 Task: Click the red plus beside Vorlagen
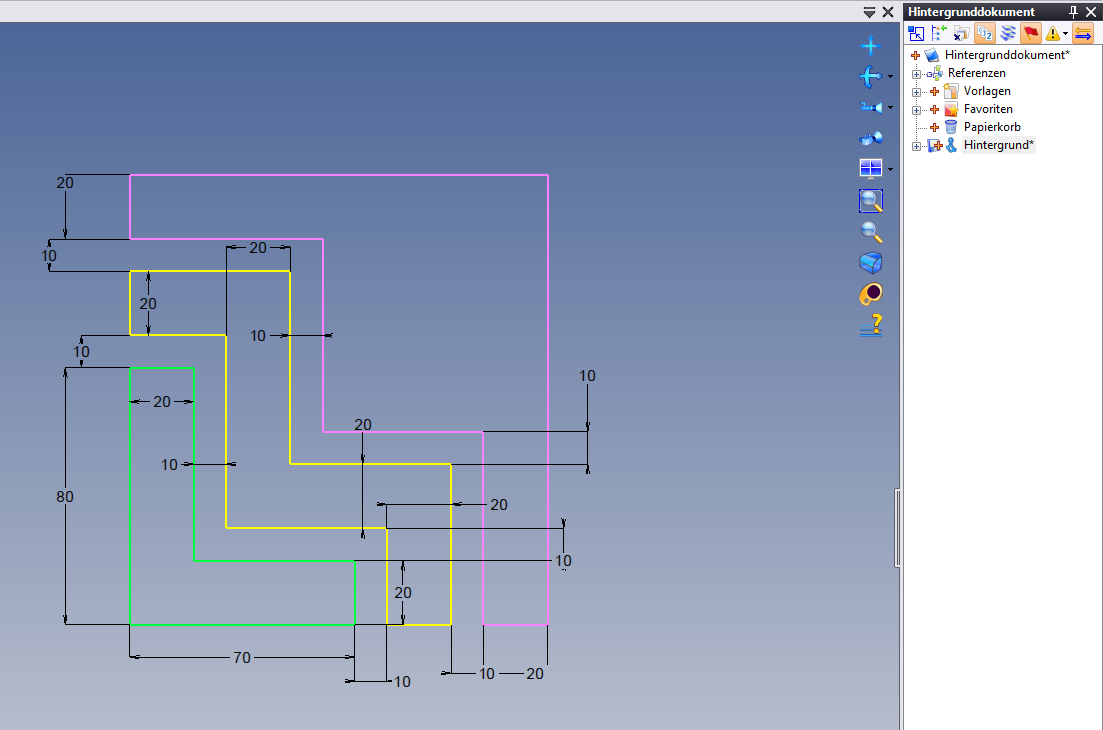point(934,91)
